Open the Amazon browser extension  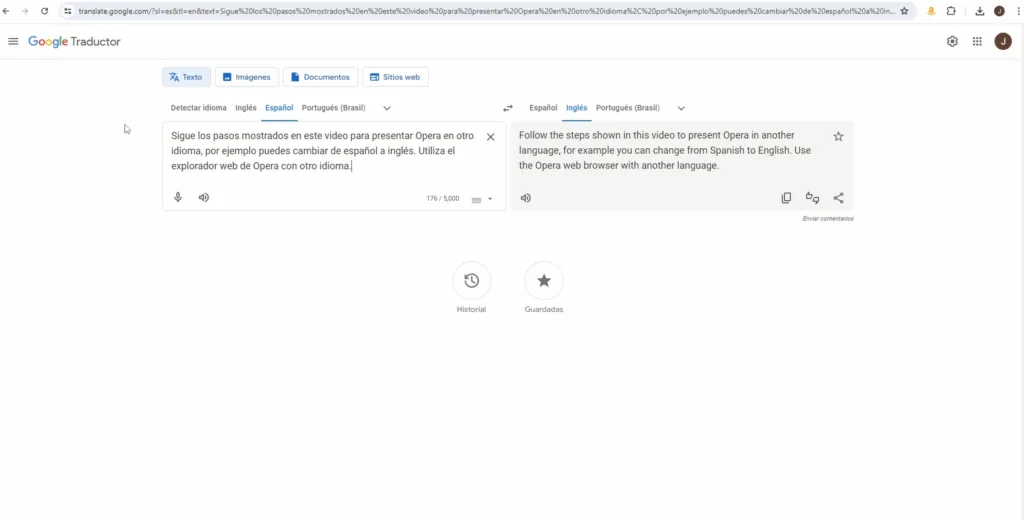point(932,11)
